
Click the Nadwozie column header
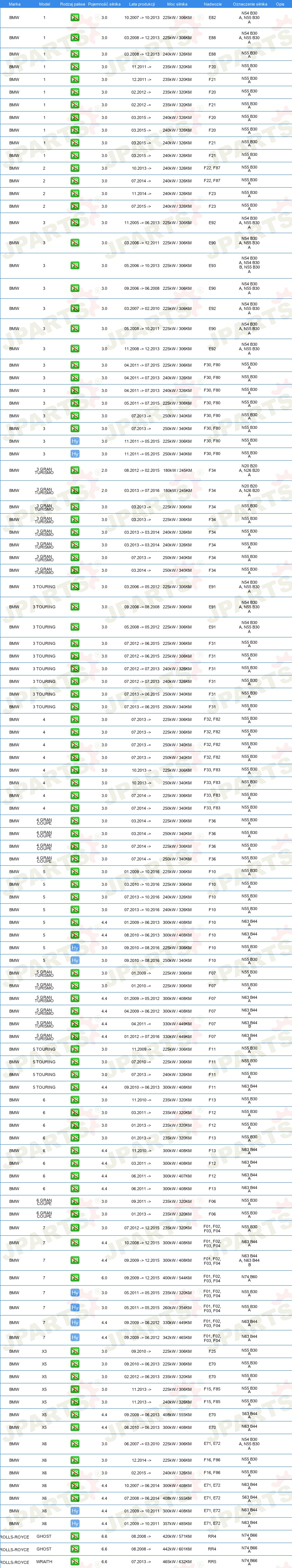pyautogui.click(x=212, y=4)
